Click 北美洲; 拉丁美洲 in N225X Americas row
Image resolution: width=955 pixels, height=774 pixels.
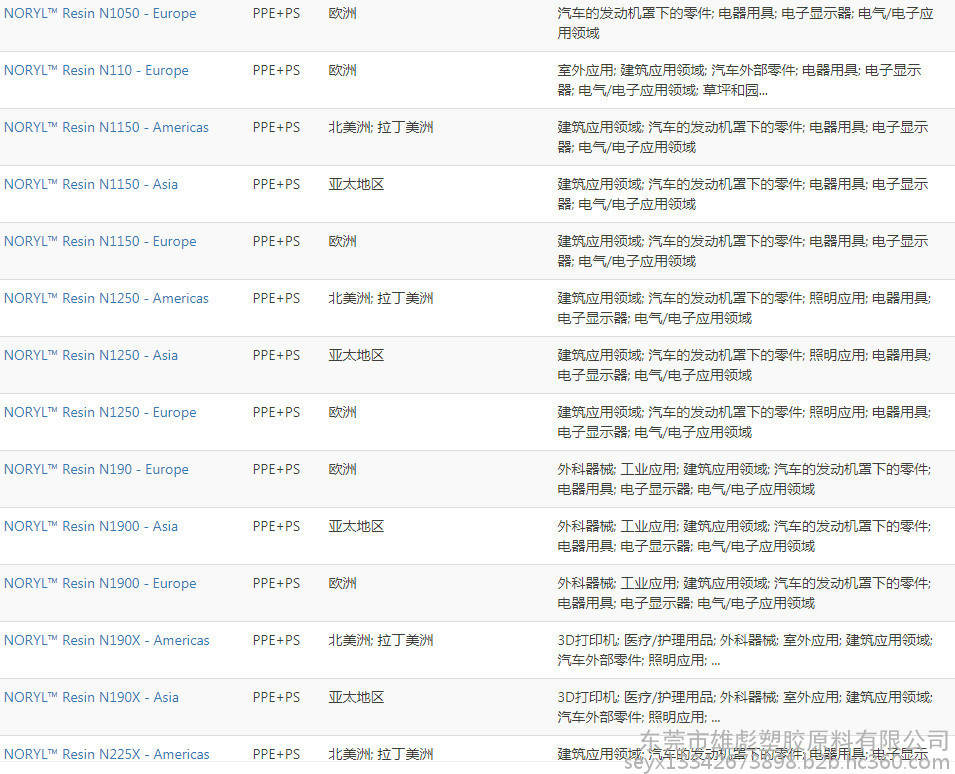pos(381,755)
